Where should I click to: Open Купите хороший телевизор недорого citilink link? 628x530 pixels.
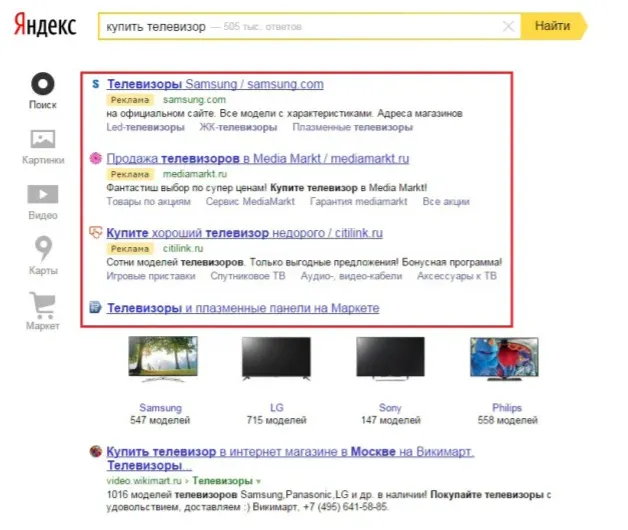coord(244,233)
